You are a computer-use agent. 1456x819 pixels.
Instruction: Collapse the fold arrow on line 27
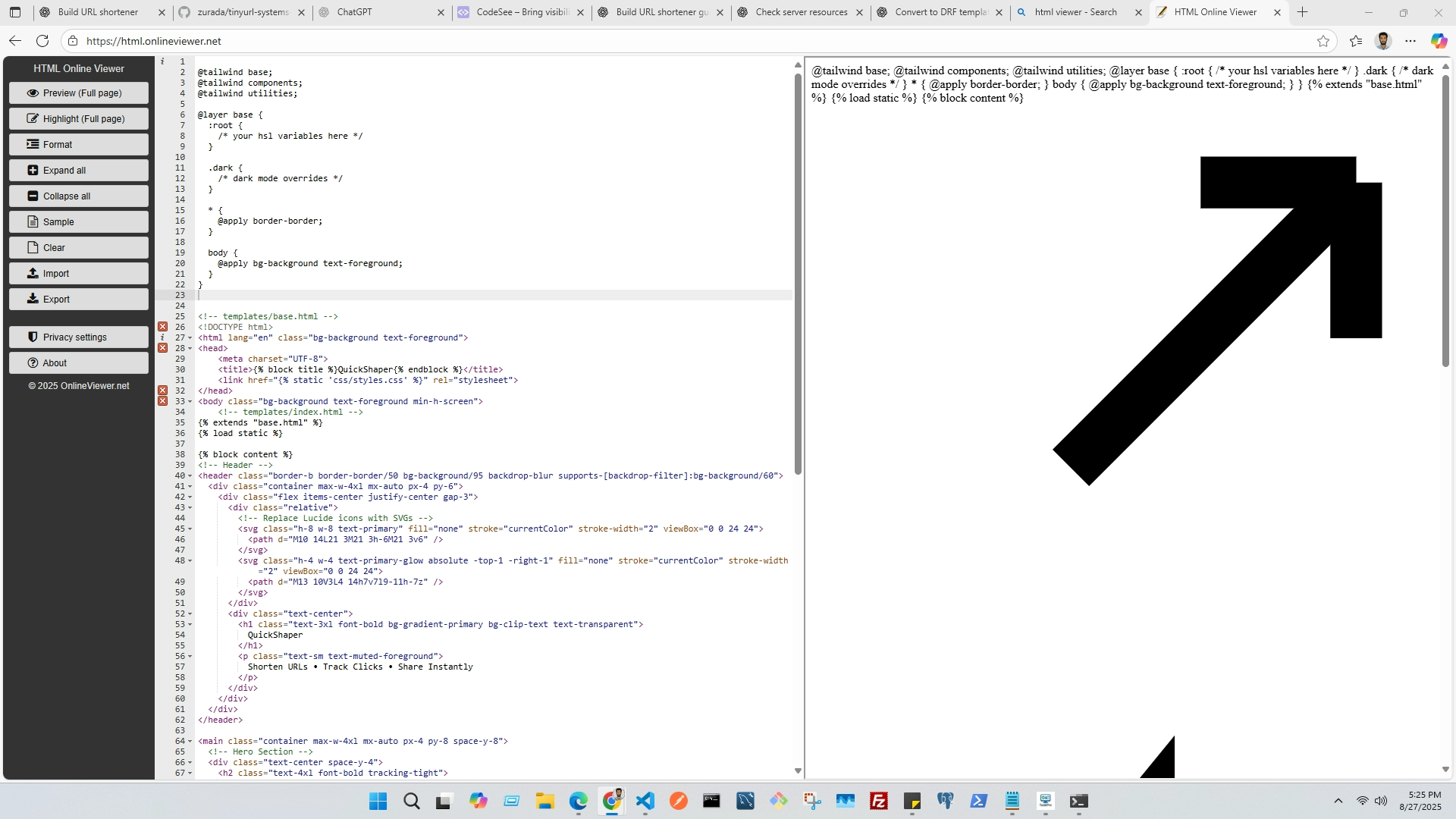click(190, 338)
